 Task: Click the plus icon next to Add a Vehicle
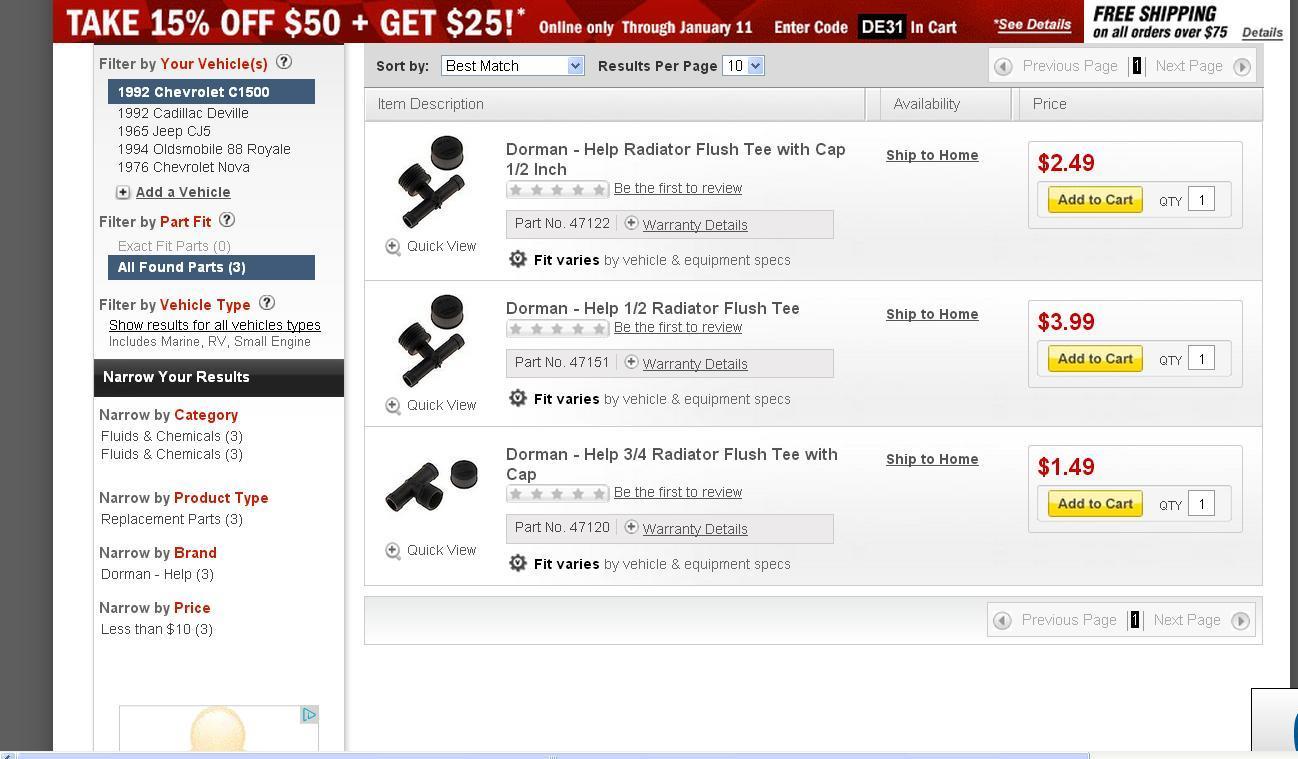[x=123, y=192]
